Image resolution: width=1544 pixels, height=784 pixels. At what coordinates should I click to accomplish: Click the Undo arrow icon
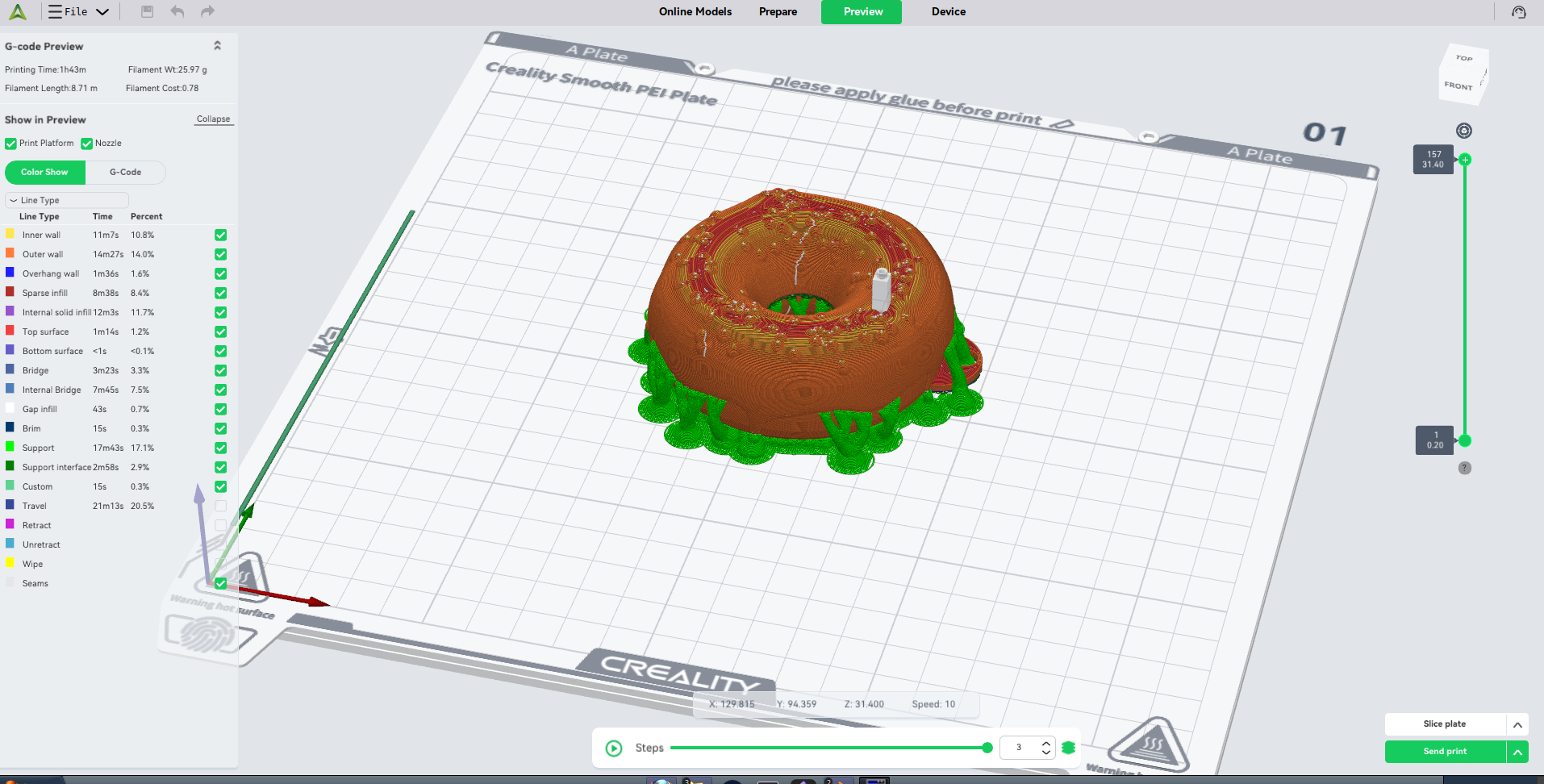[177, 11]
